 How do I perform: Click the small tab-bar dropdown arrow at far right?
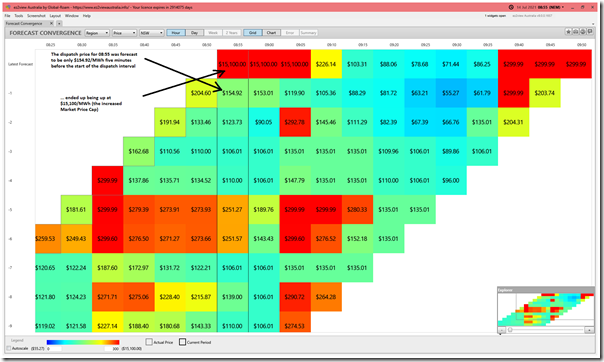593,24
